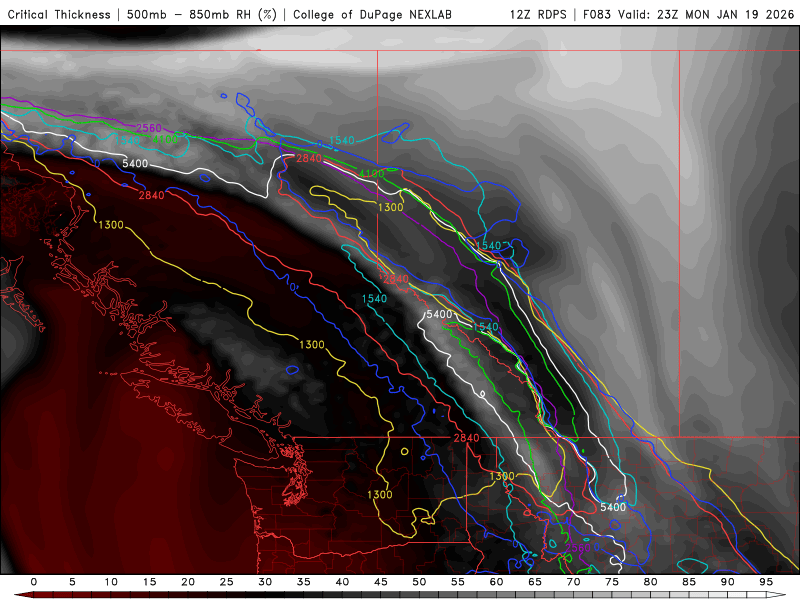Click the colorbar tick label "40"
This screenshot has width=800, height=600.
click(x=342, y=582)
